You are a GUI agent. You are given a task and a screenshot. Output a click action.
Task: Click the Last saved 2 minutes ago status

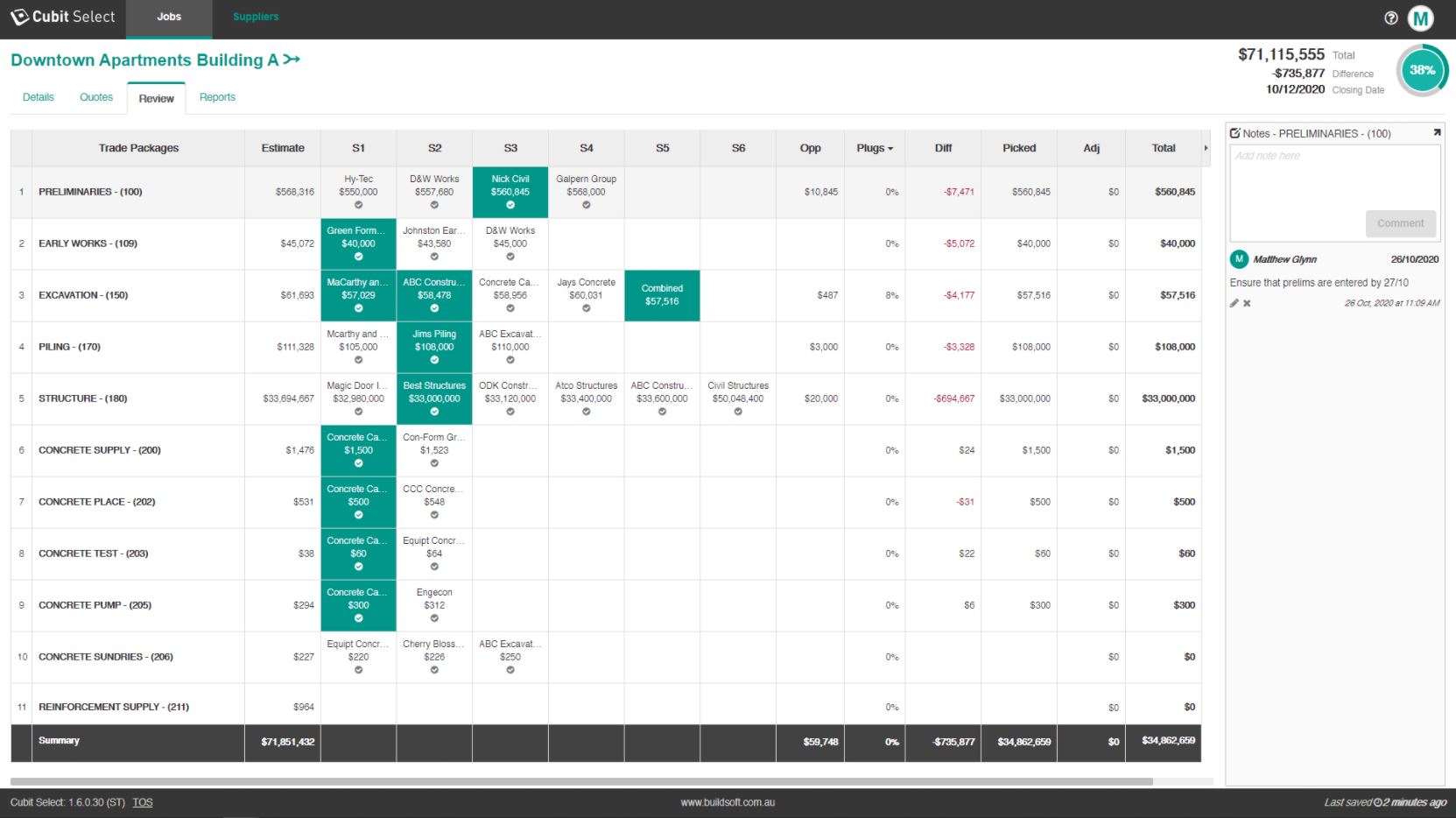(1385, 802)
